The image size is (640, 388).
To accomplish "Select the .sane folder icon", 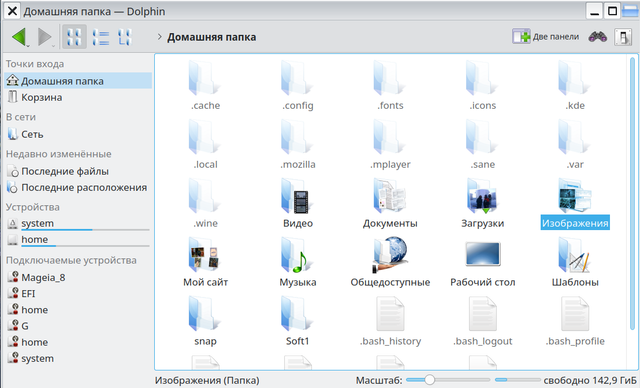I will click(x=482, y=137).
